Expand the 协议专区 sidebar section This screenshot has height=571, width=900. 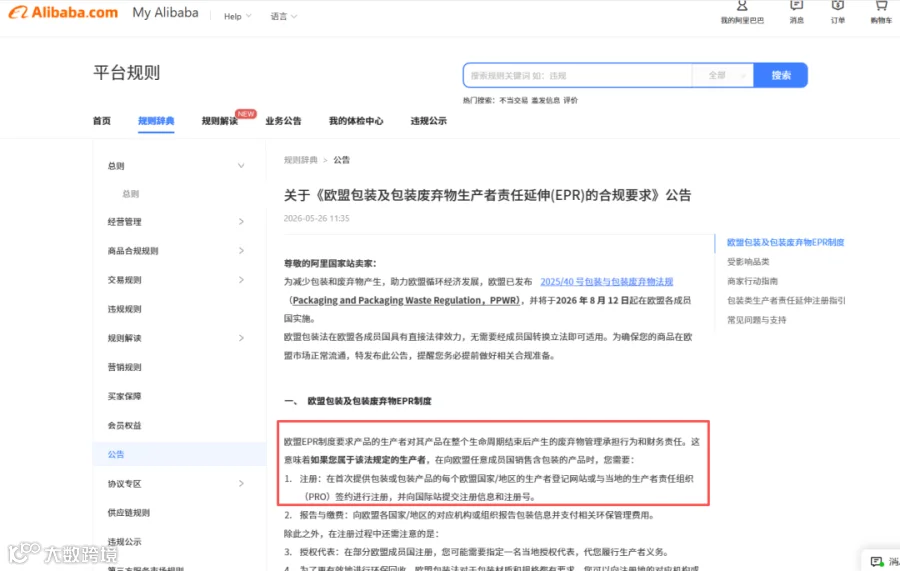(x=241, y=484)
